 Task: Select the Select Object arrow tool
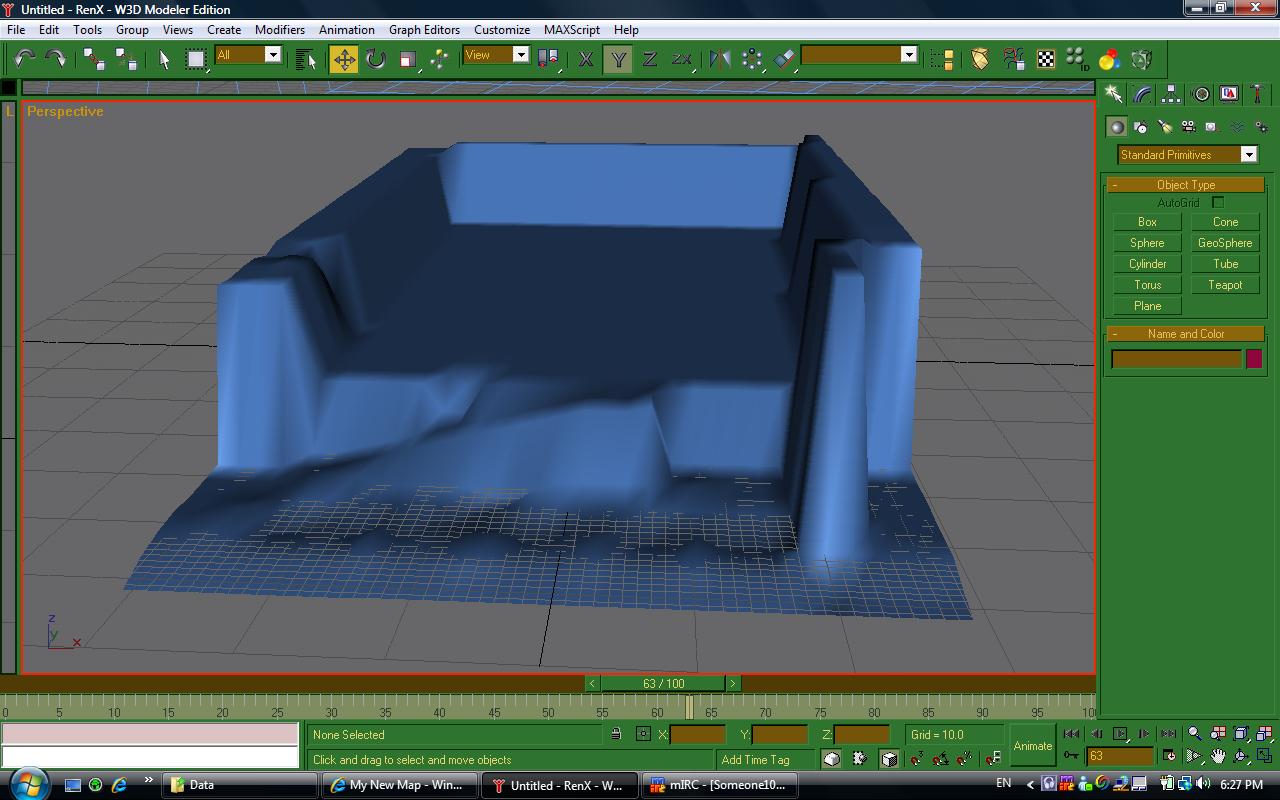coord(165,60)
